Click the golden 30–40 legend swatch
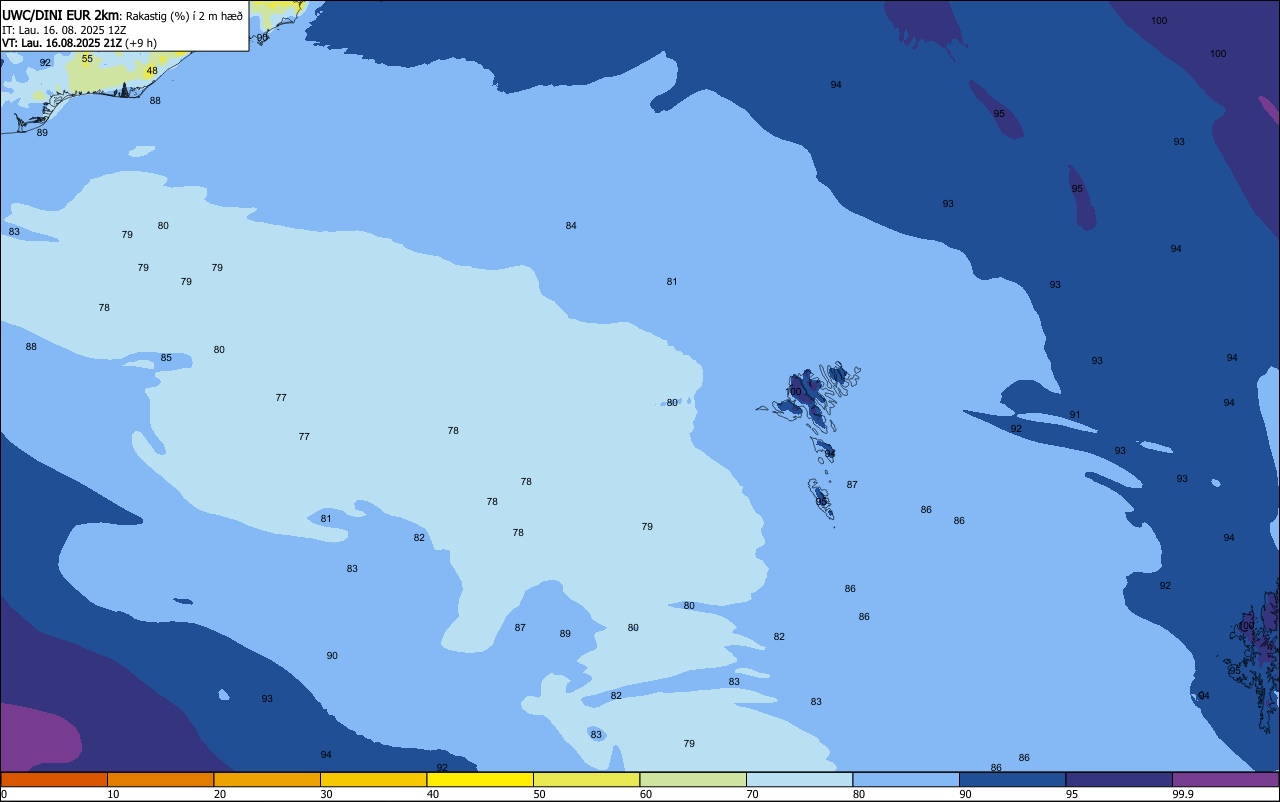This screenshot has width=1280, height=802. coord(373,779)
